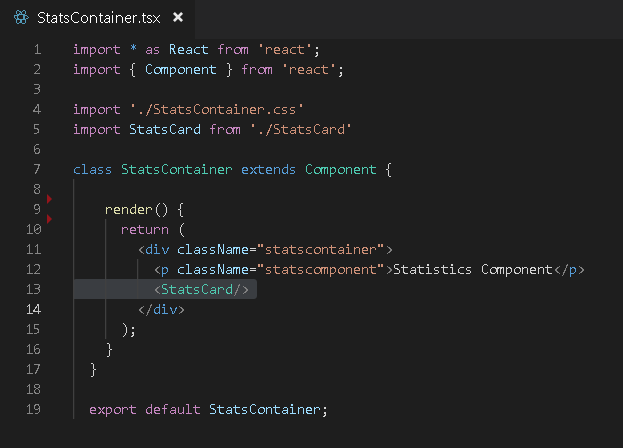
Task: Close the StatsContainer.tsx tab
Action: coord(178,18)
